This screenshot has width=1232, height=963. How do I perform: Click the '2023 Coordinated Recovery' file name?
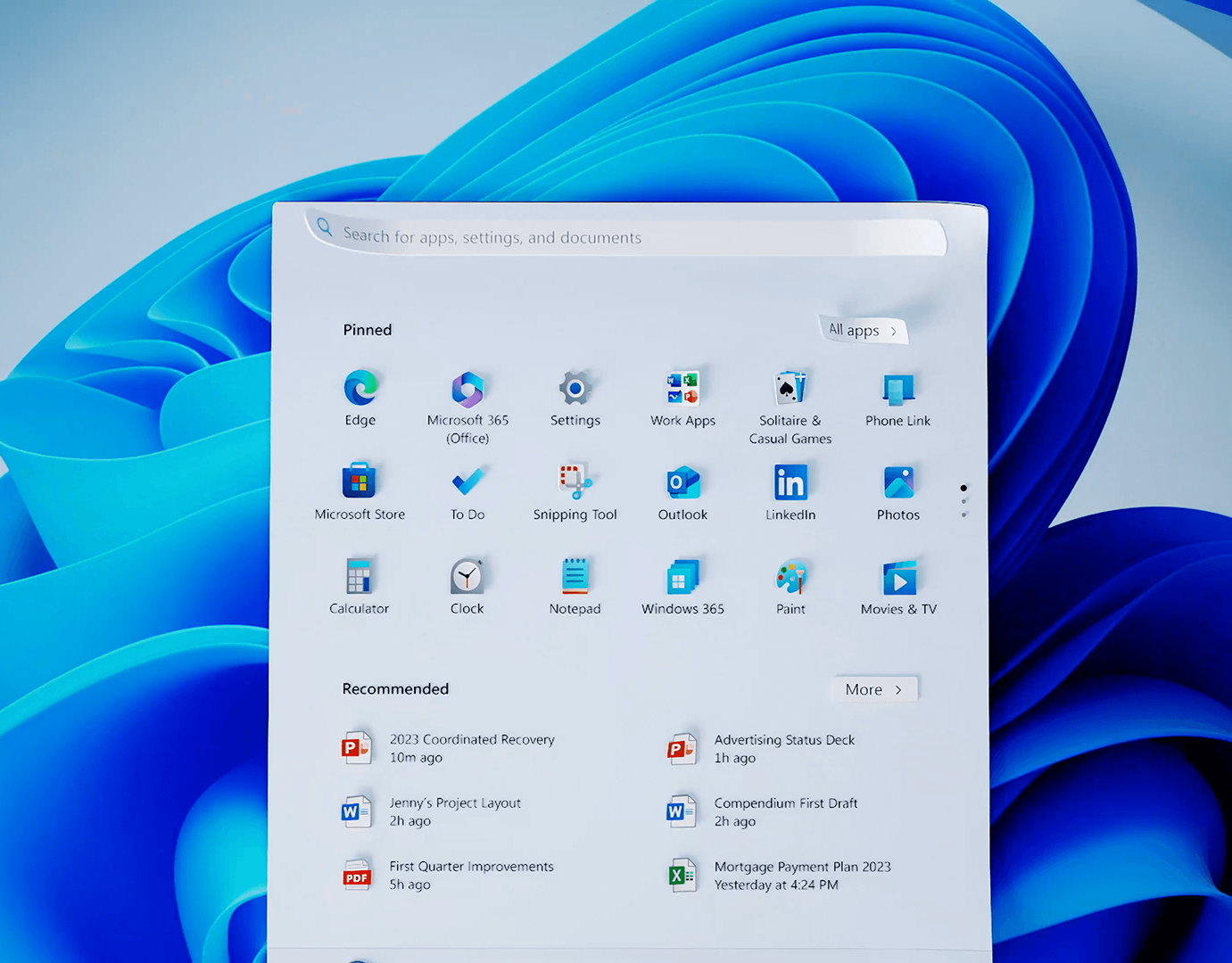(x=472, y=739)
